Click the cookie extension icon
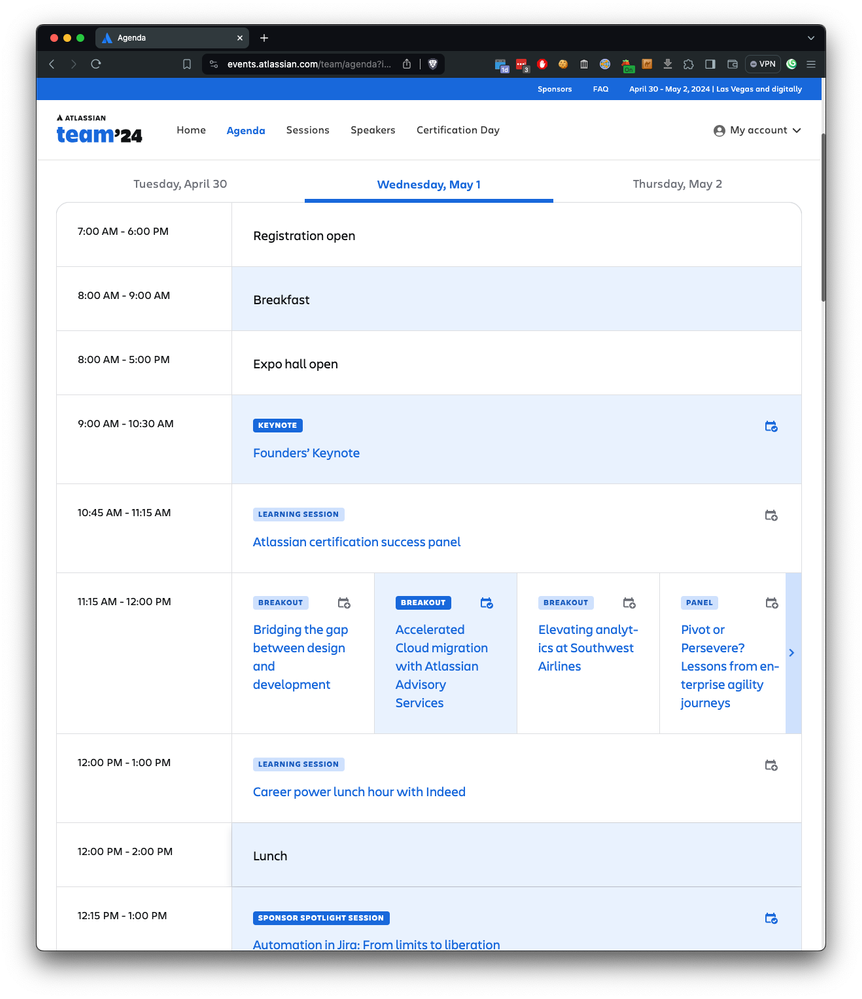The width and height of the screenshot is (862, 999). 563,64
